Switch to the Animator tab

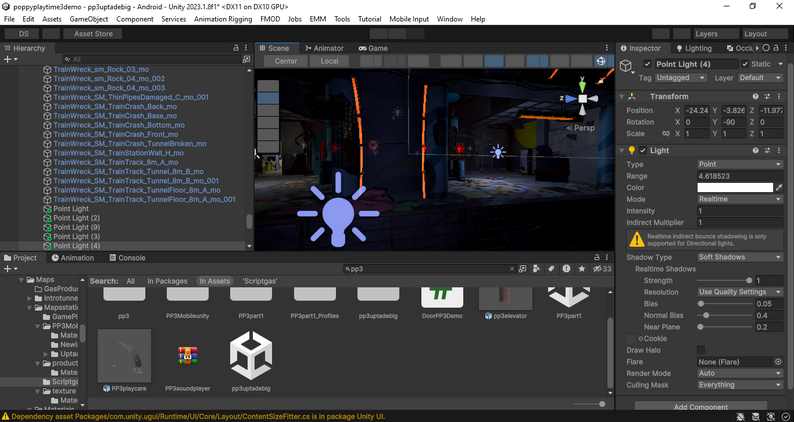tap(324, 48)
